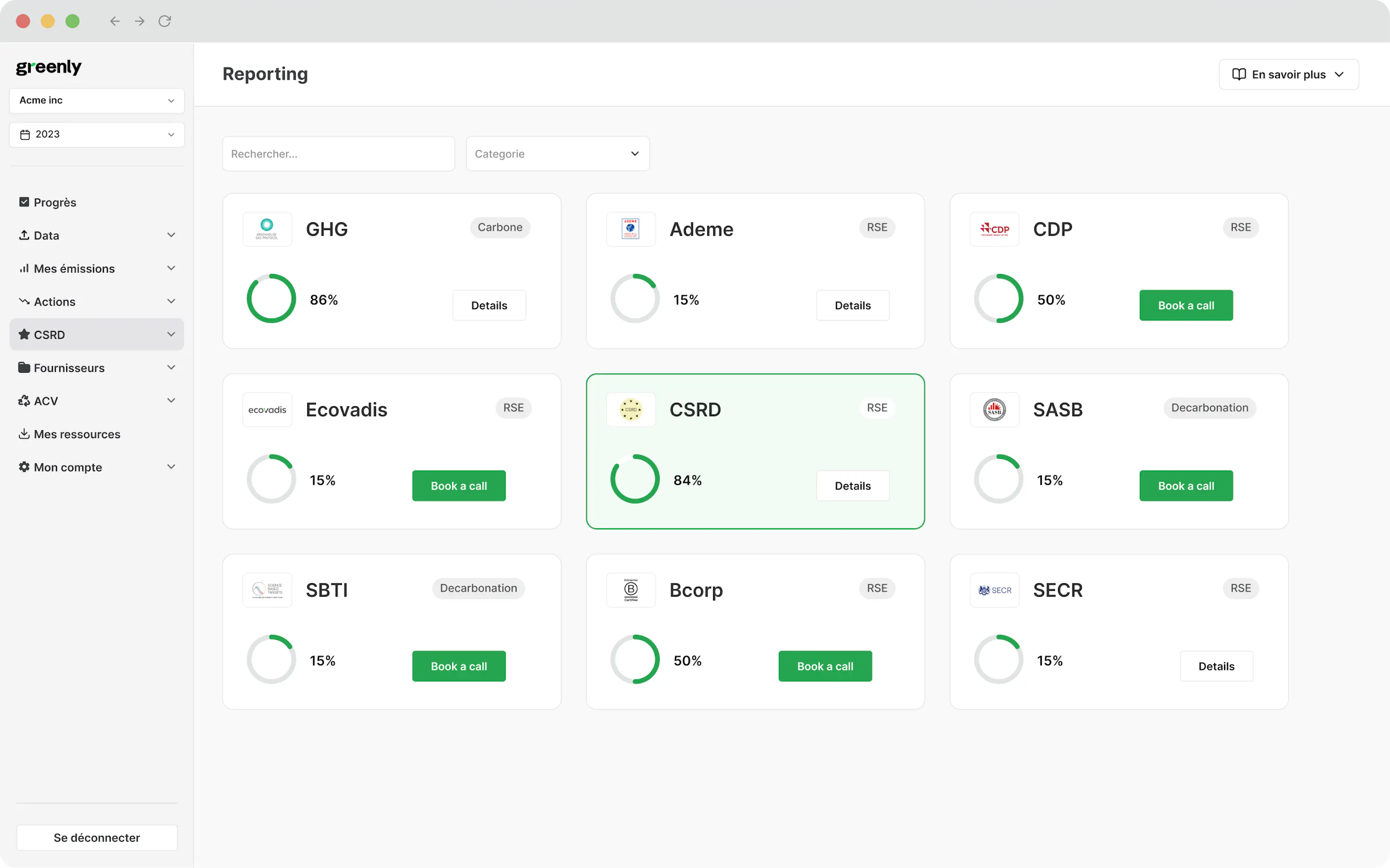Click Se déconnecter to log out

click(x=97, y=837)
